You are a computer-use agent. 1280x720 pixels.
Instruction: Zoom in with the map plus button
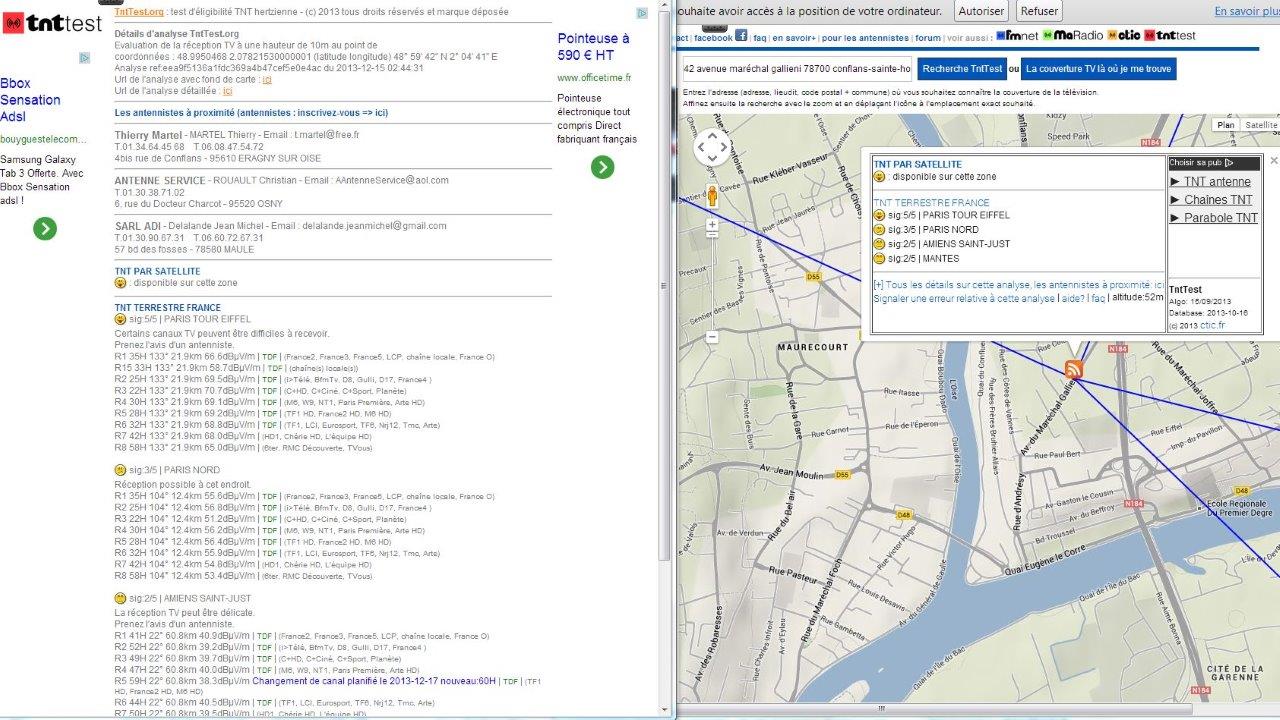[712, 225]
